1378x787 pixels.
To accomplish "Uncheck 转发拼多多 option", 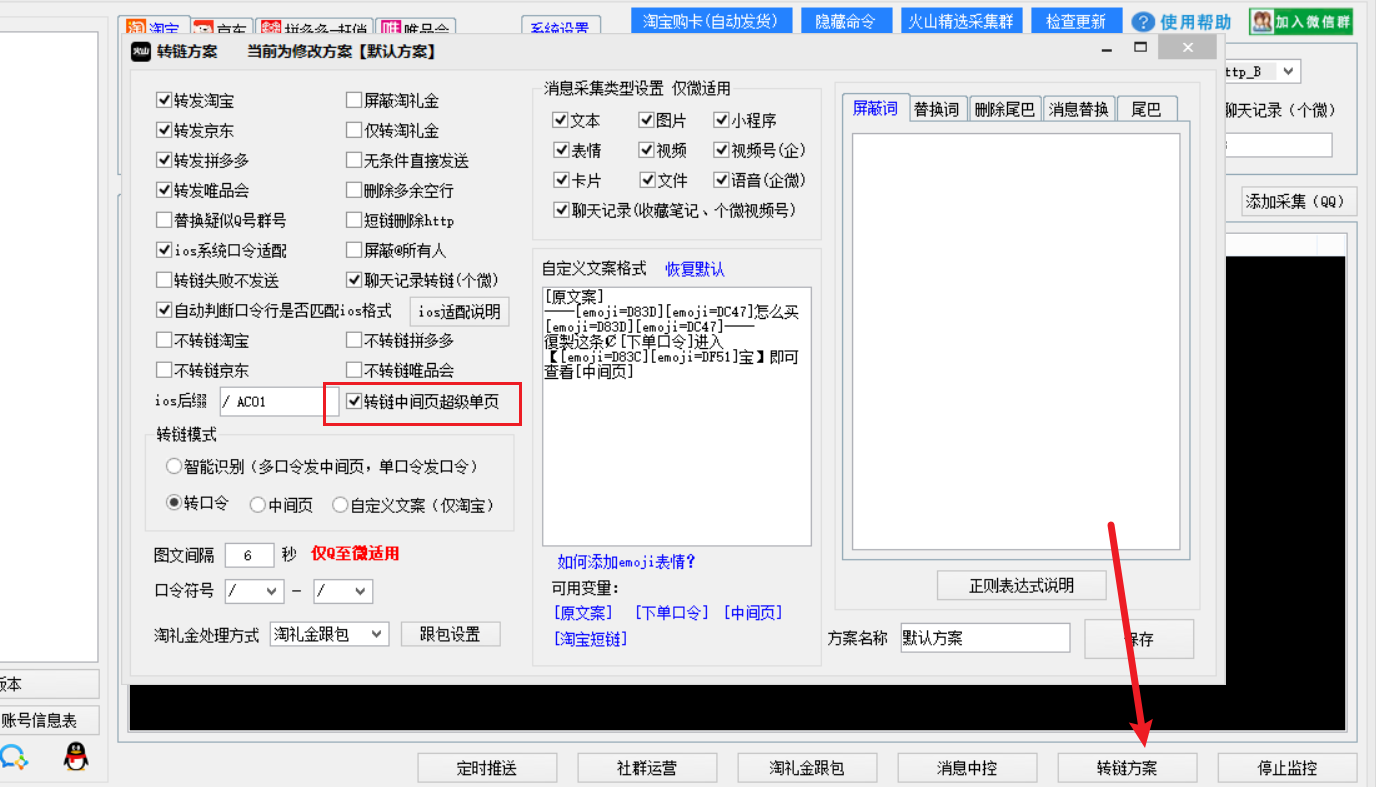I will point(203,161).
